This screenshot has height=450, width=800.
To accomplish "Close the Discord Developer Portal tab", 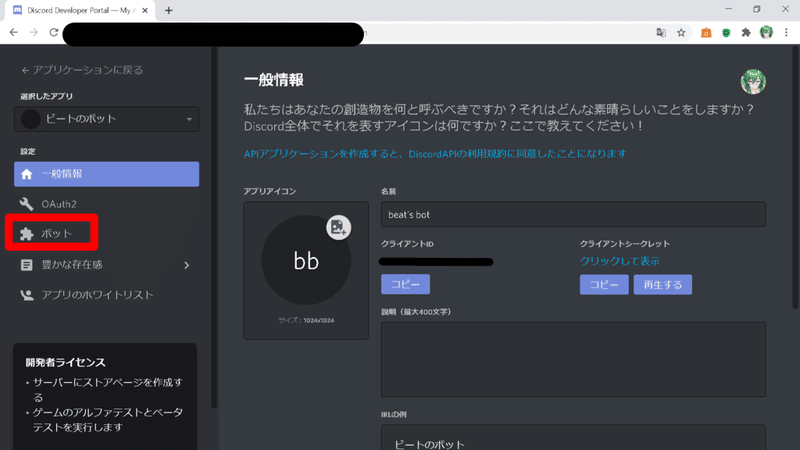I will pyautogui.click(x=145, y=10).
